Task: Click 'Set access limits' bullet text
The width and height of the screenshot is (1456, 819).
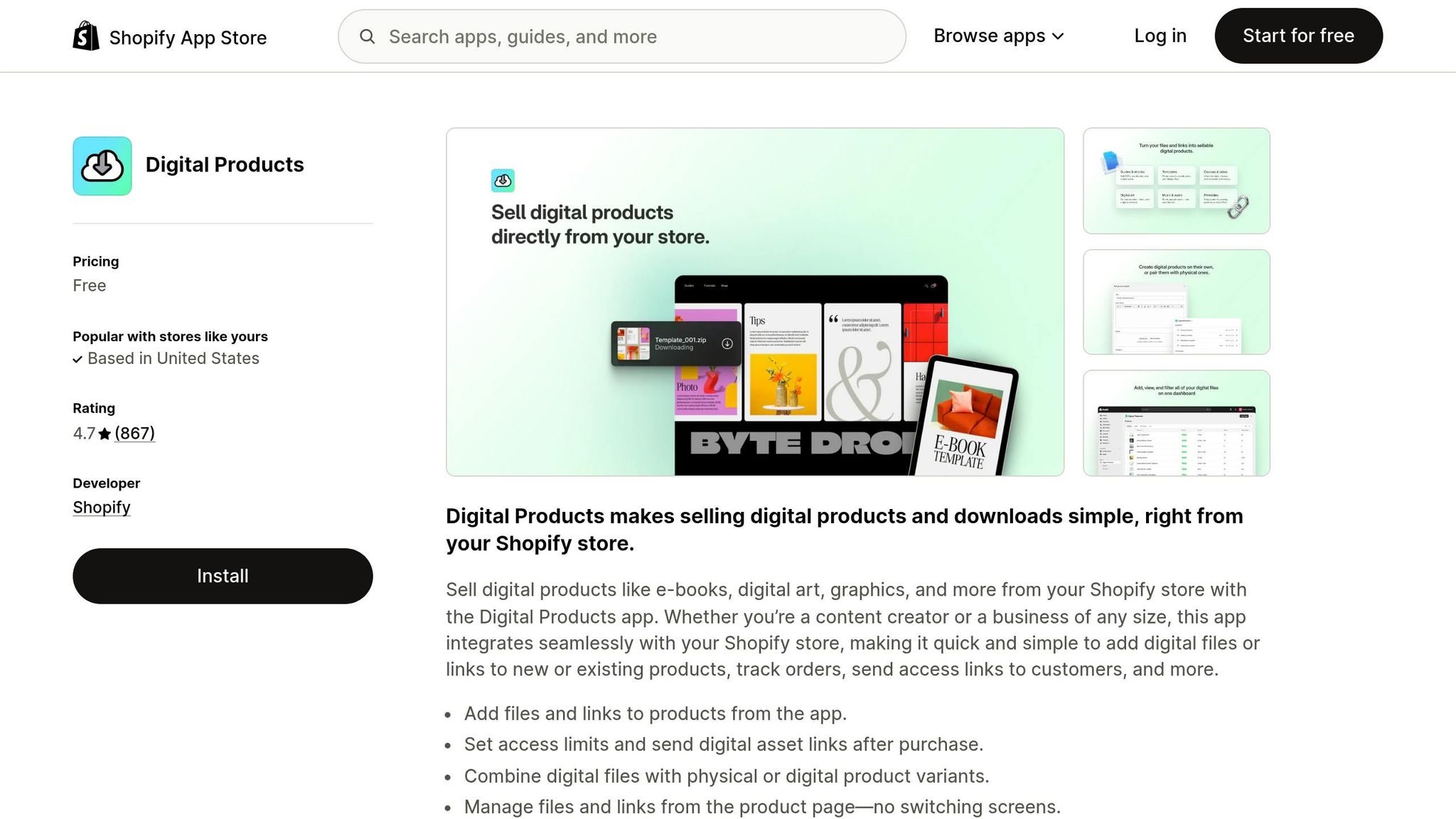Action: coord(724,744)
